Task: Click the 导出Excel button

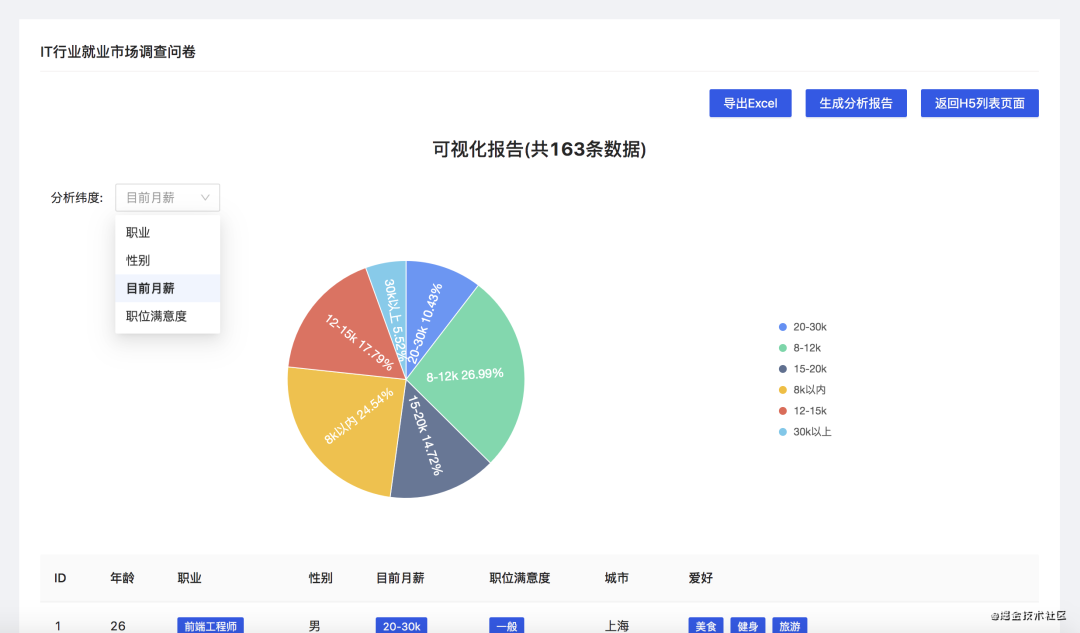Action: (750, 103)
